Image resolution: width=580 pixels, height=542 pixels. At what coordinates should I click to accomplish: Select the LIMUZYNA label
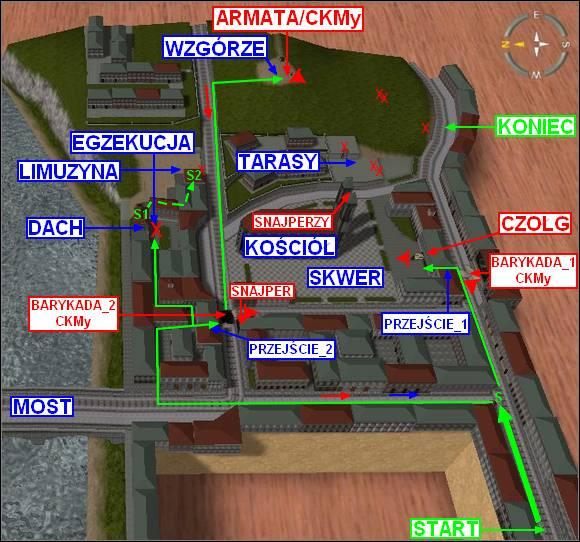[69, 171]
